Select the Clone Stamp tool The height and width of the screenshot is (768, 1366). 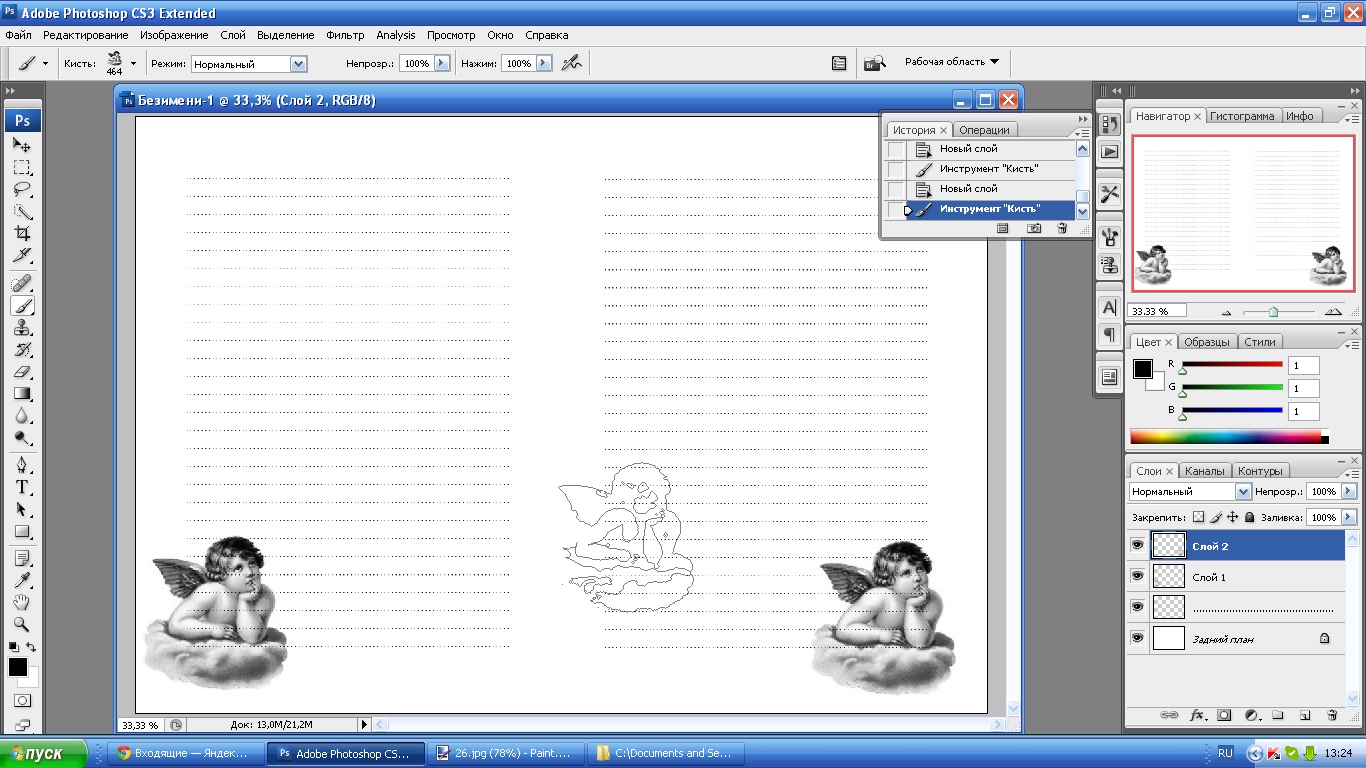tap(22, 327)
